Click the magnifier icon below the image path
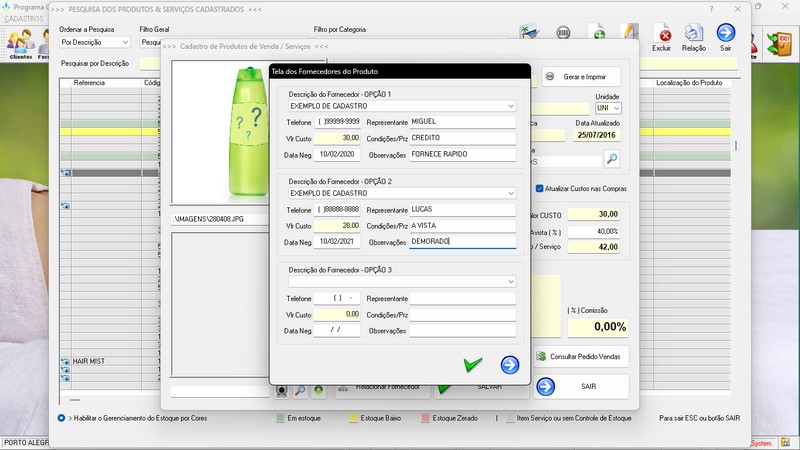The image size is (800, 450). [300, 389]
